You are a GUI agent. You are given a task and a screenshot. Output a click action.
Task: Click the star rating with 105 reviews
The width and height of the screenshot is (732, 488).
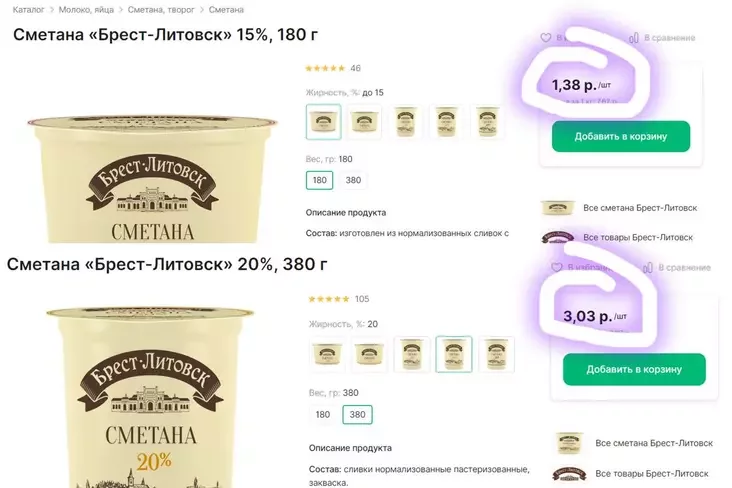coord(327,299)
